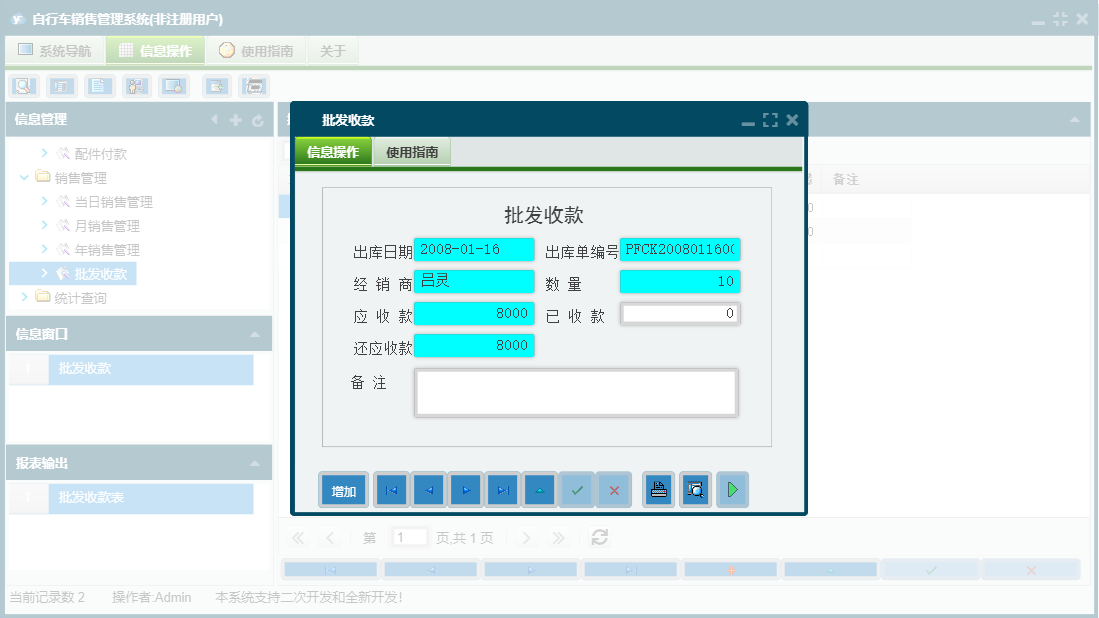Select the print icon in the dialog

(x=658, y=489)
